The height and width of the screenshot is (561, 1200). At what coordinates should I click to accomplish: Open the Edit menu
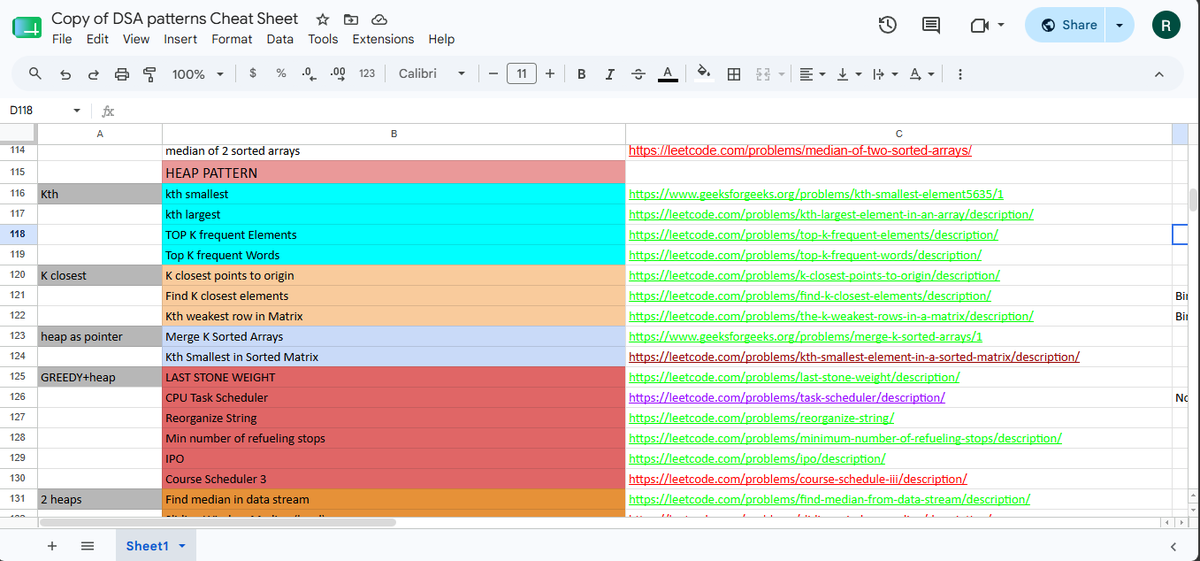coord(97,39)
